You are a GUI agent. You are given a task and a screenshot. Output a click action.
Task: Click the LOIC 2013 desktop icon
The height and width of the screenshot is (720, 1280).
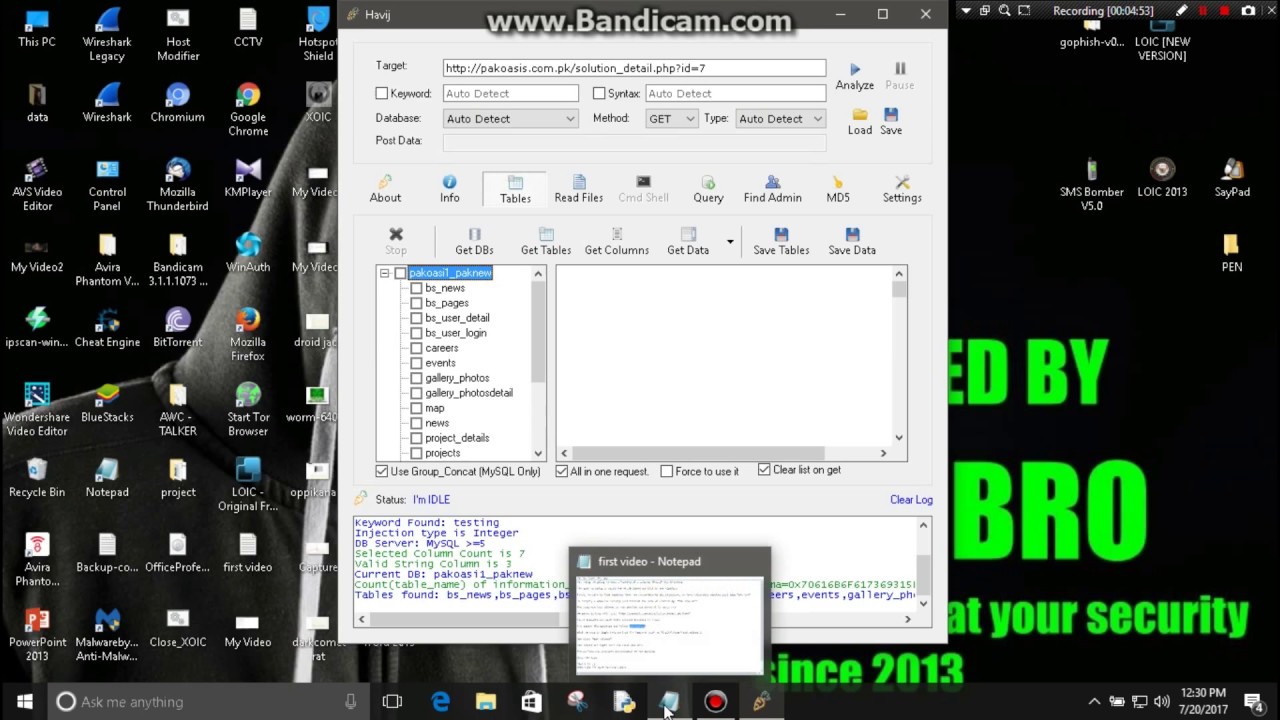tap(1162, 178)
